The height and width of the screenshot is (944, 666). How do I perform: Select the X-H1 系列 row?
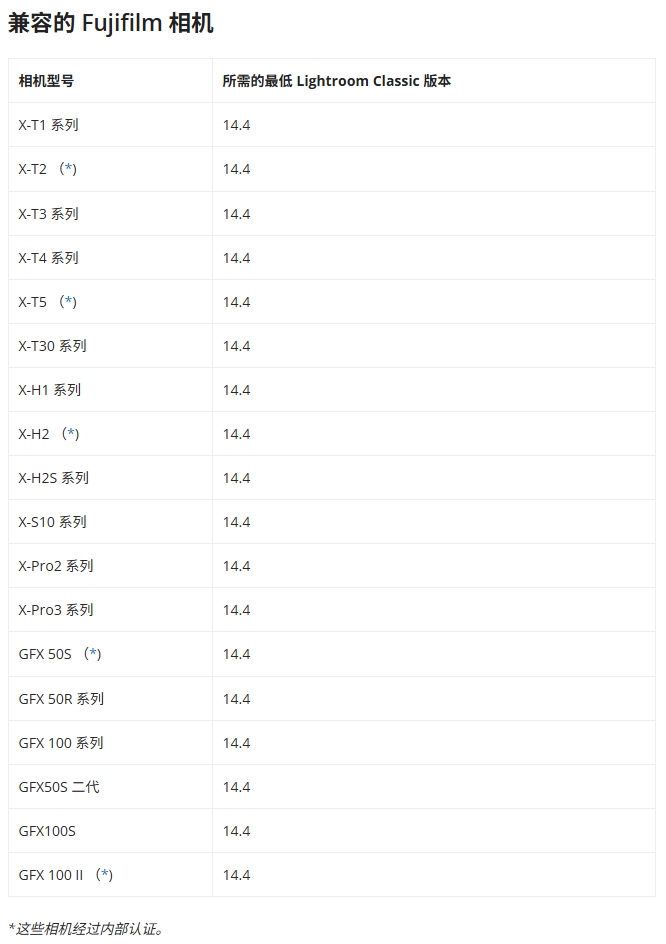[x=332, y=390]
